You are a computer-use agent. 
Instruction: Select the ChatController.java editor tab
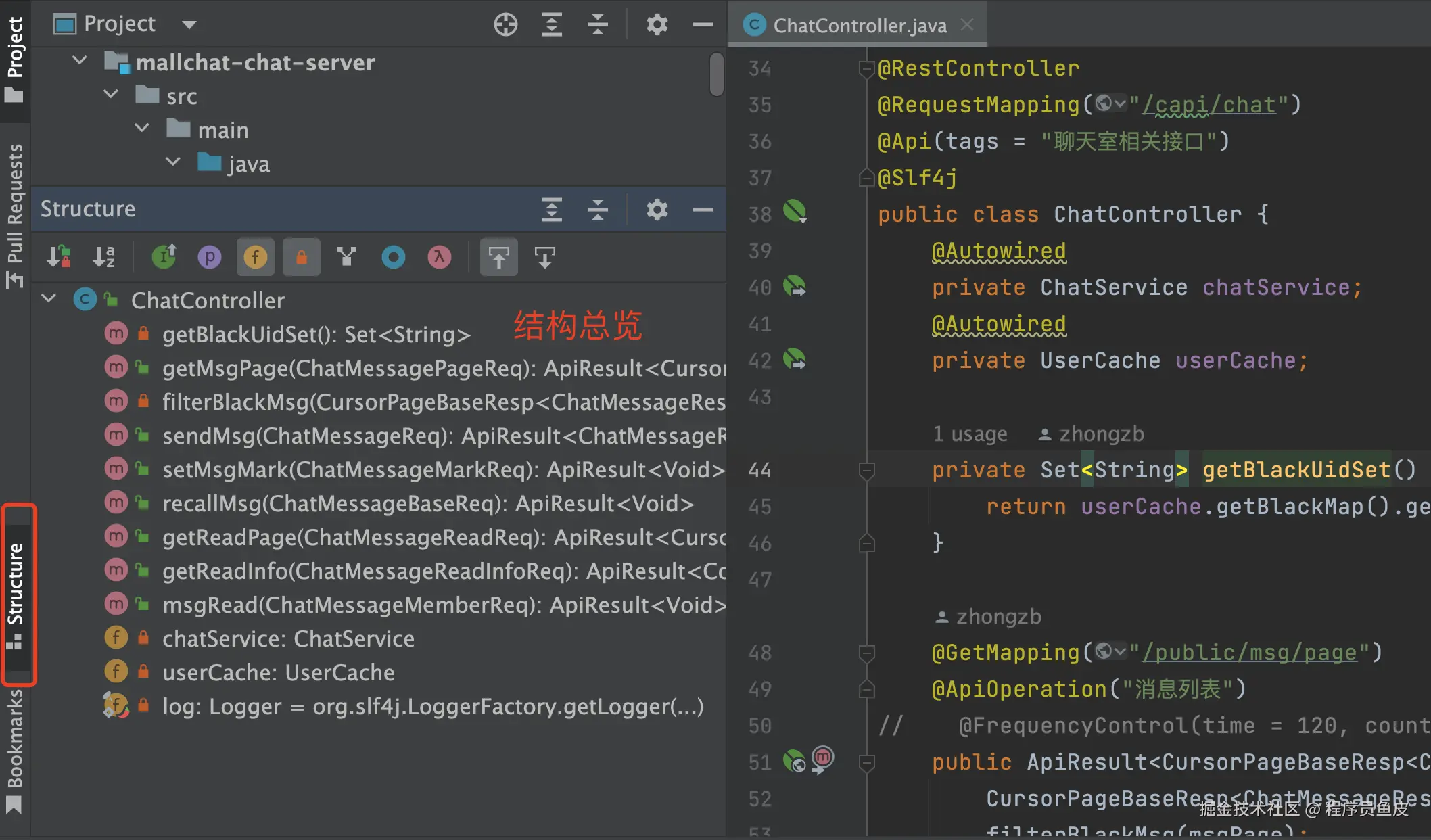[x=859, y=26]
